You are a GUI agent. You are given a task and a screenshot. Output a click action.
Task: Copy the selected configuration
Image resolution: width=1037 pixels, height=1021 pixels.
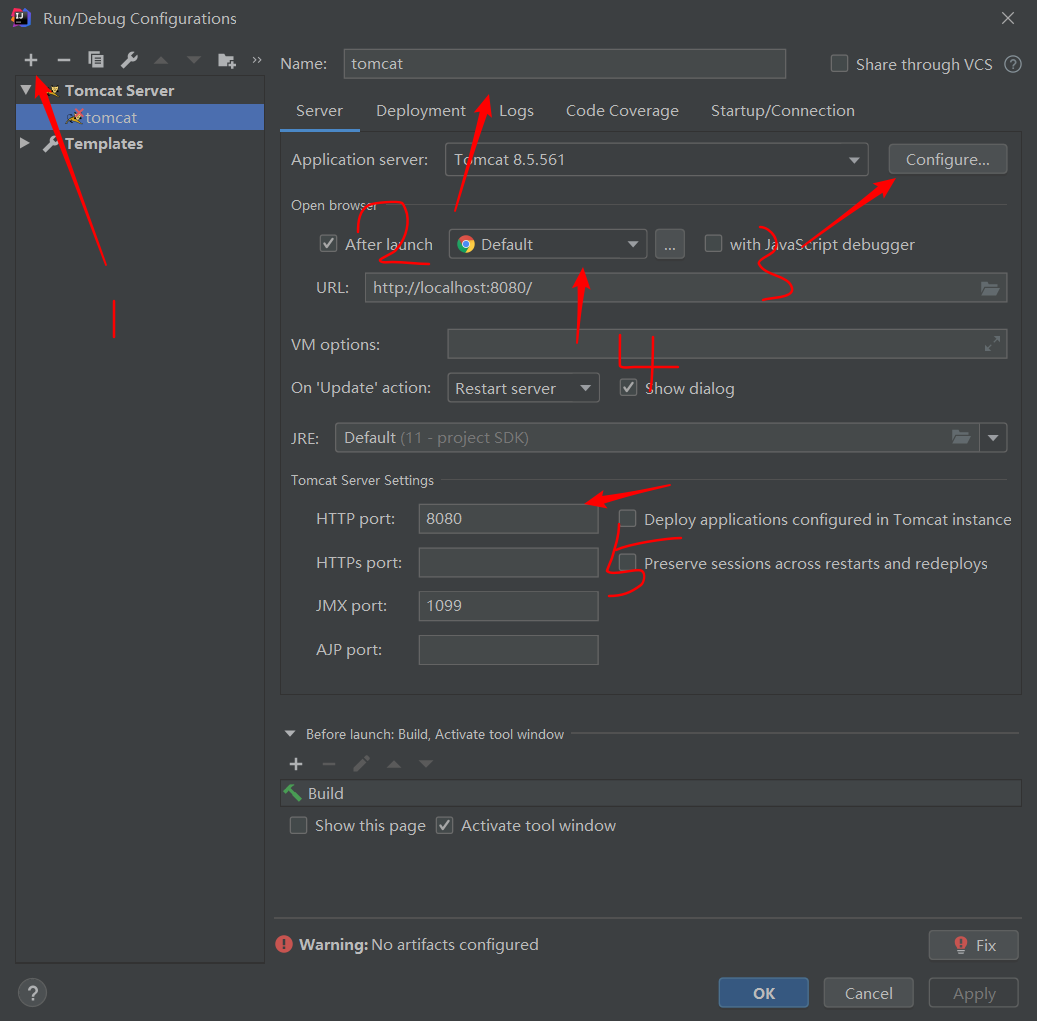(x=96, y=60)
